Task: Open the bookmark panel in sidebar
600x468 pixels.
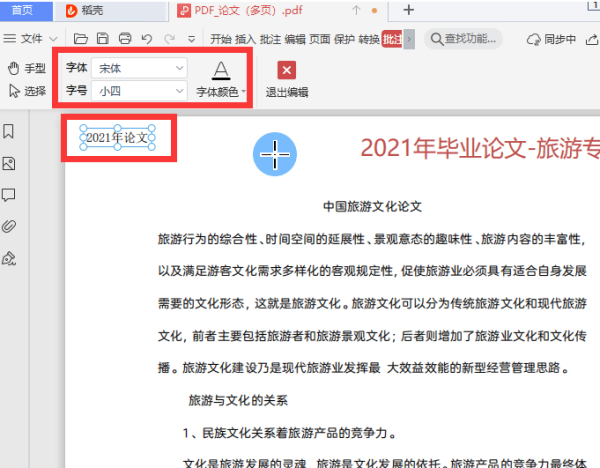Action: [9, 131]
